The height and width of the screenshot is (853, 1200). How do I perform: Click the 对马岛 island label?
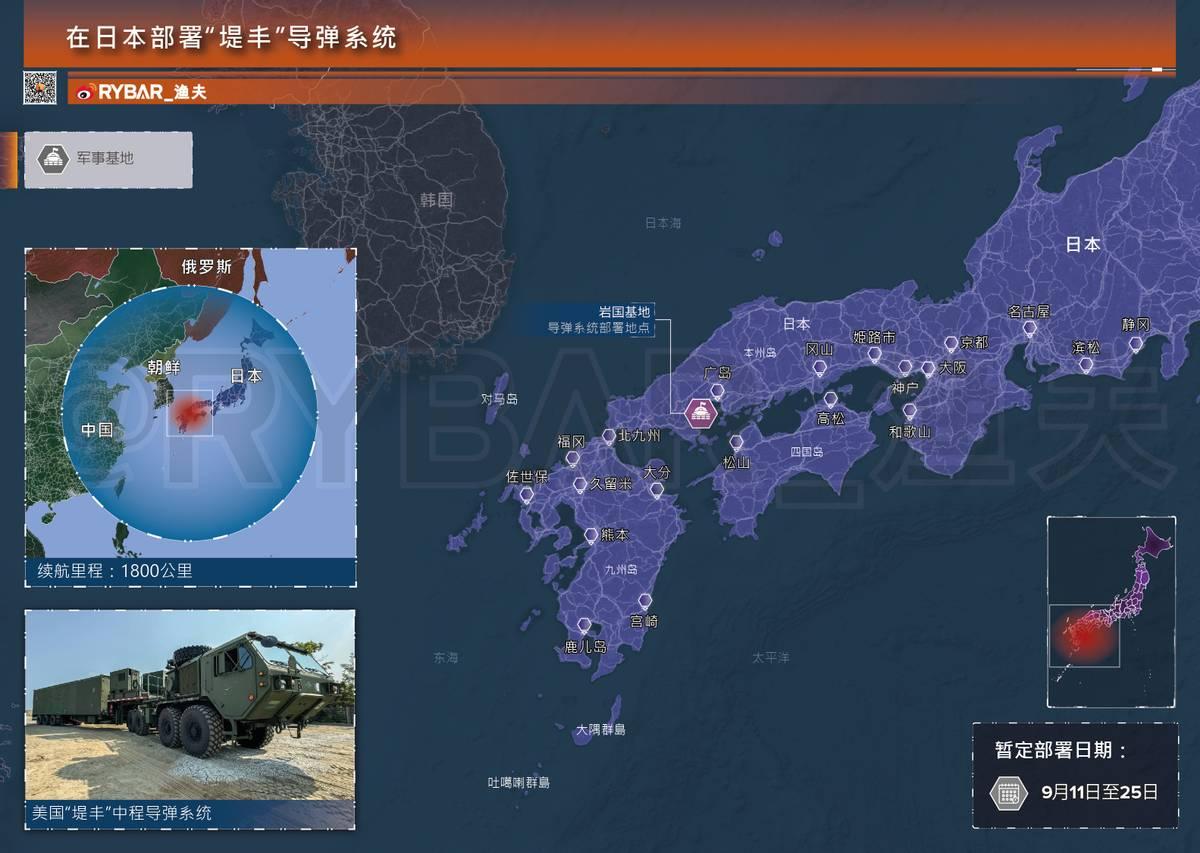[500, 399]
